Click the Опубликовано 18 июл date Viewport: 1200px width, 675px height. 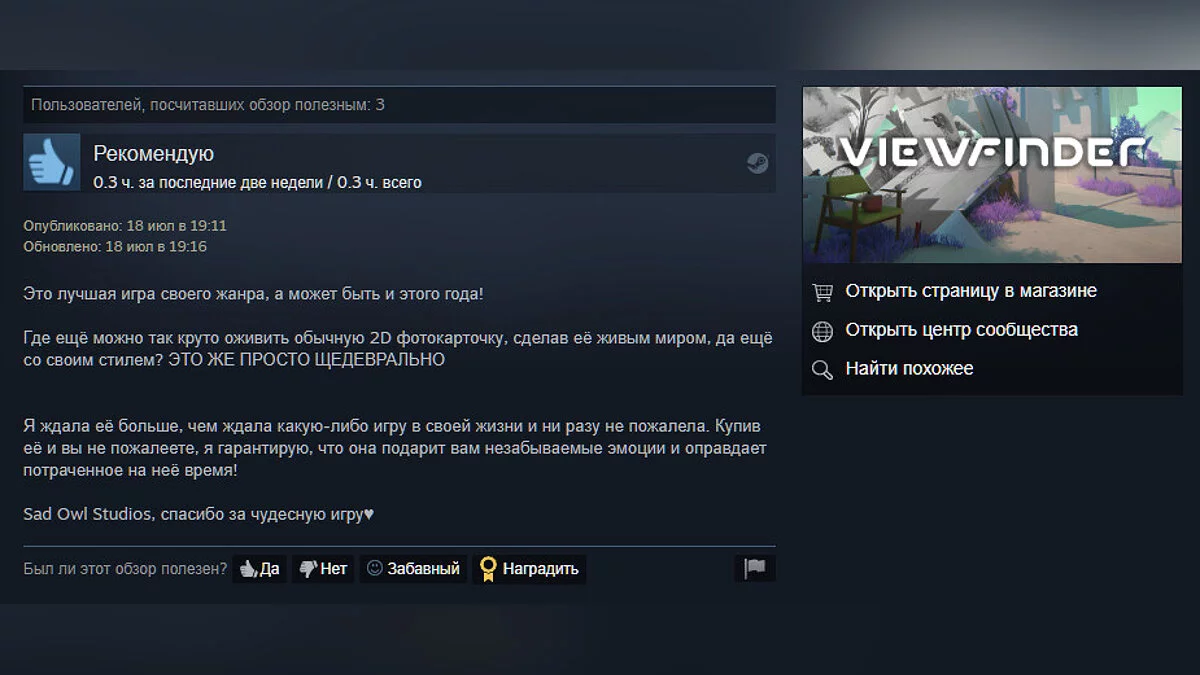click(125, 226)
